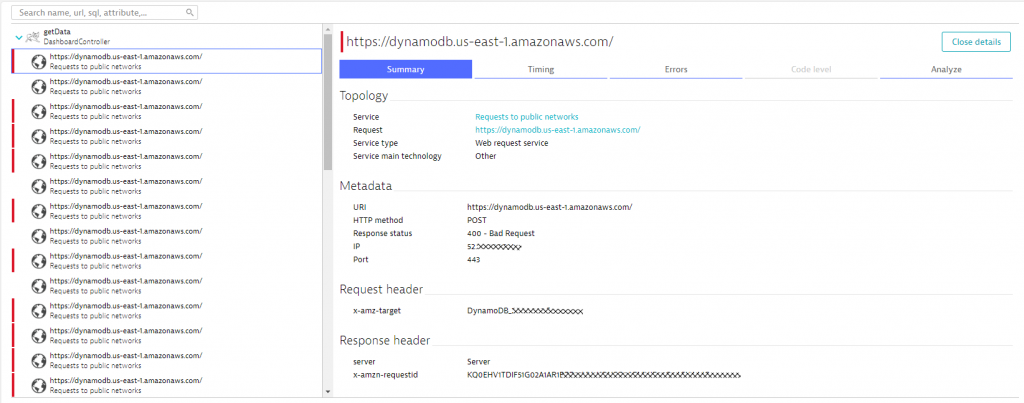Click the Port value 443
Image resolution: width=1024 pixels, height=403 pixels.
pyautogui.click(x=473, y=259)
